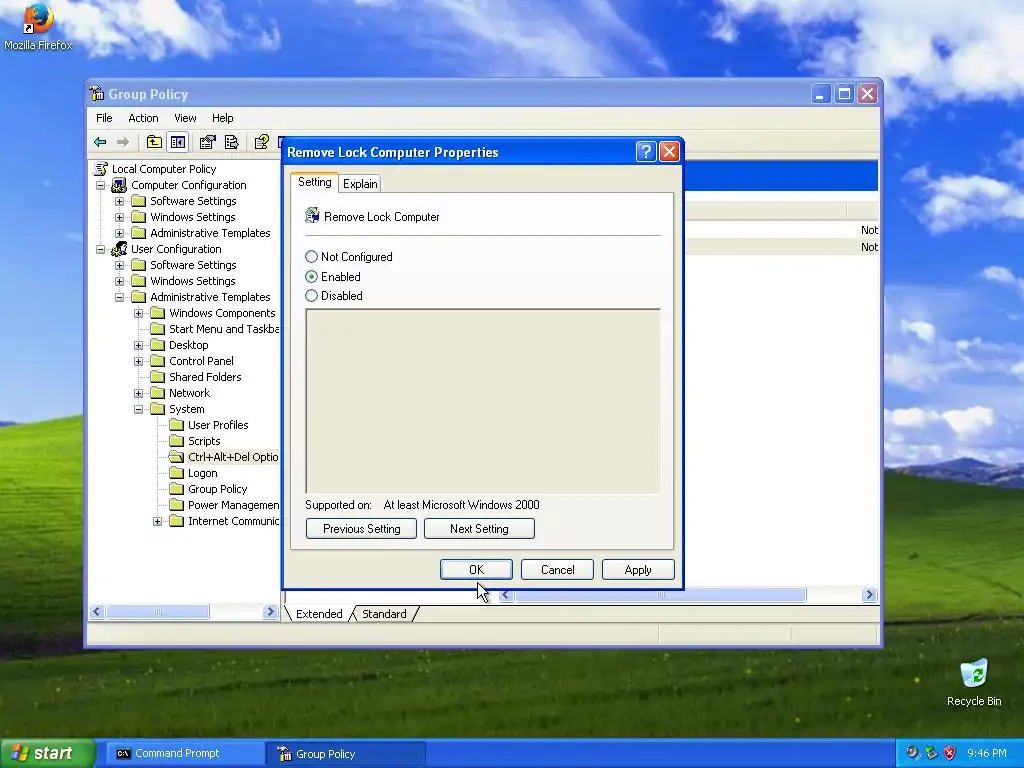Select the Group Policy folder tree item
Viewport: 1024px width, 768px height.
pyautogui.click(x=217, y=489)
